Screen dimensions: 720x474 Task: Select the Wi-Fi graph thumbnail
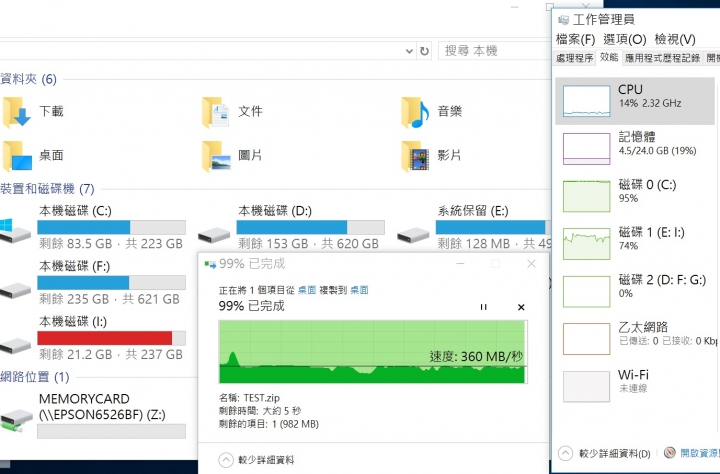point(586,387)
